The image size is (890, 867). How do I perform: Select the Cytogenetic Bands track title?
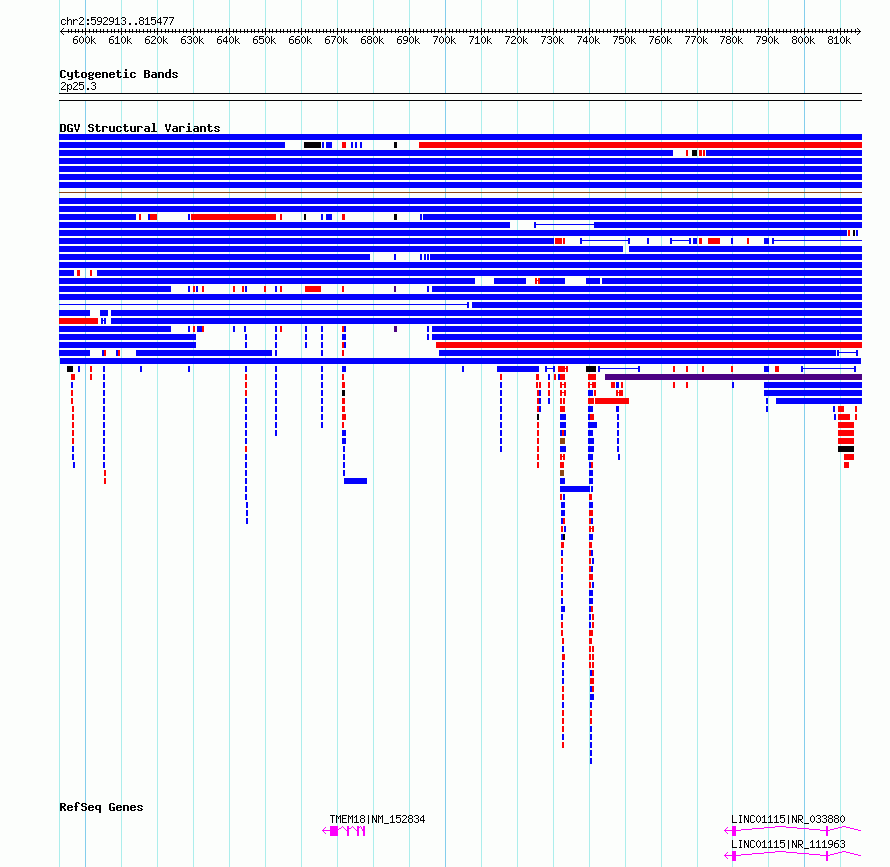tap(119, 74)
